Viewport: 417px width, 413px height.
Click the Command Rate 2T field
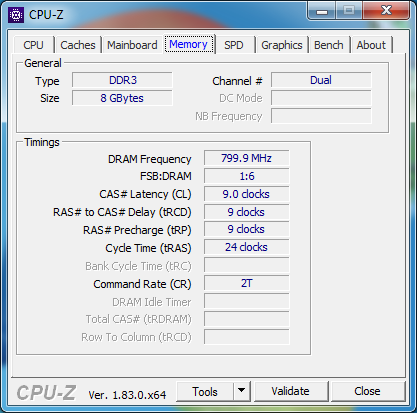[x=247, y=283]
